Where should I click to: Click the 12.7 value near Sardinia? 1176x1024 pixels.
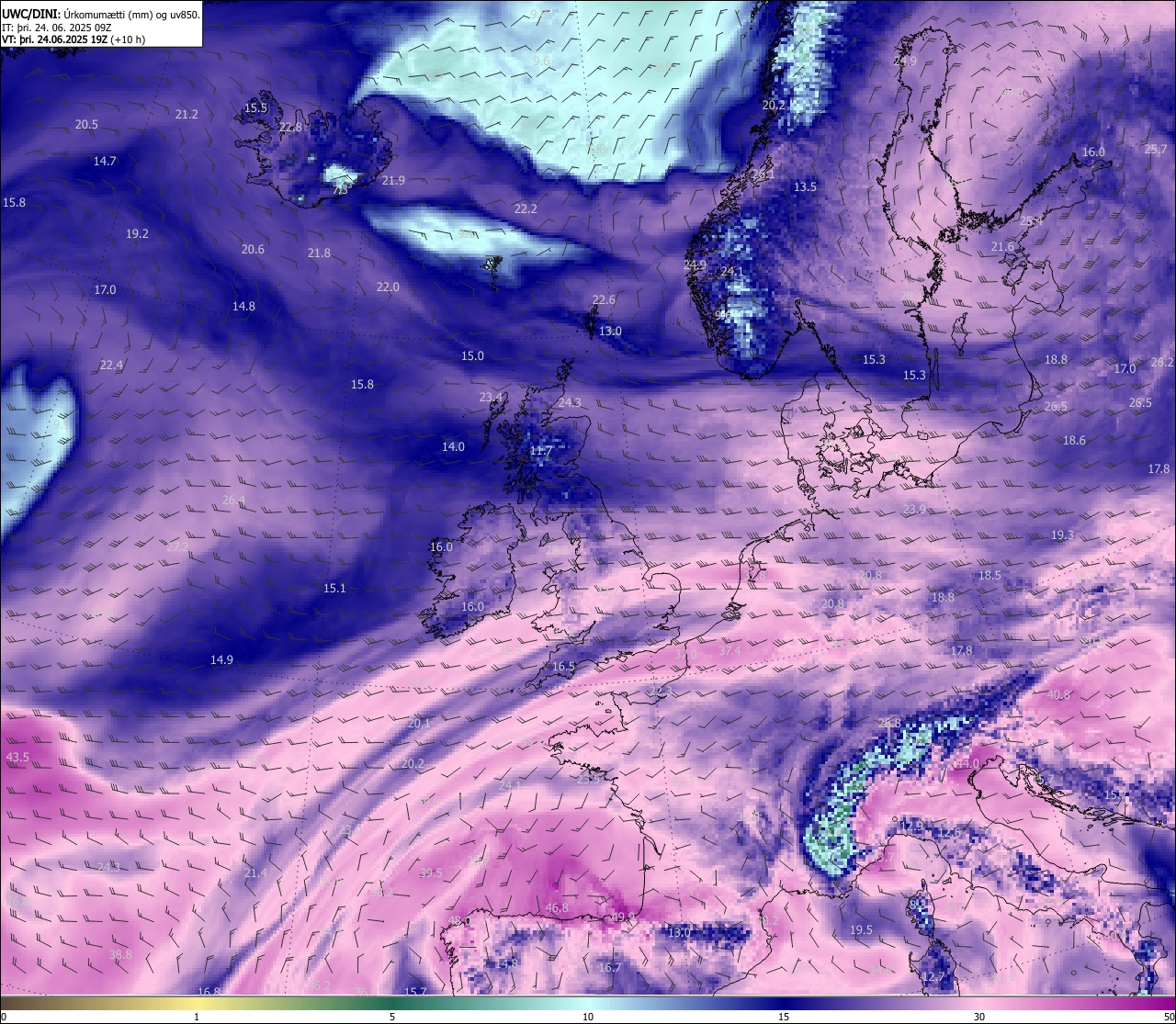point(933,976)
